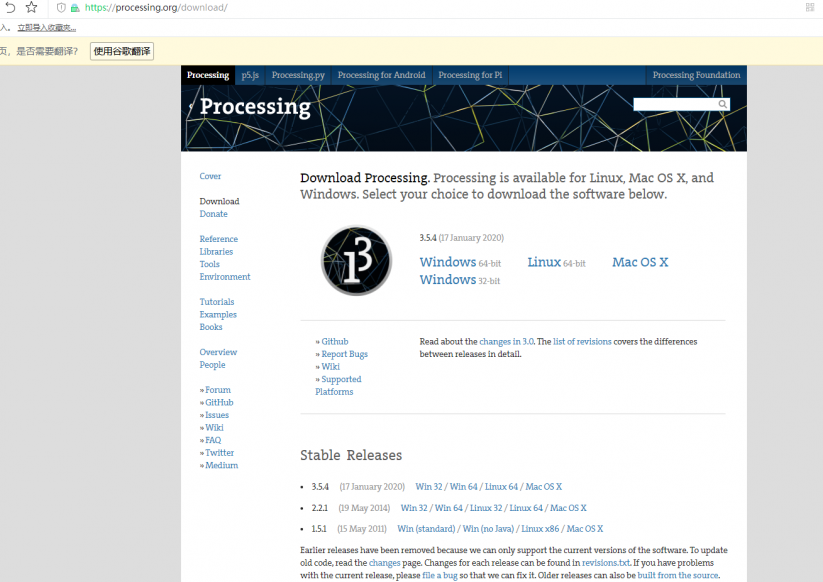Viewport: 823px width, 582px height.
Task: Click the browser undo/back arrow icon
Action: pyautogui.click(x=10, y=7)
